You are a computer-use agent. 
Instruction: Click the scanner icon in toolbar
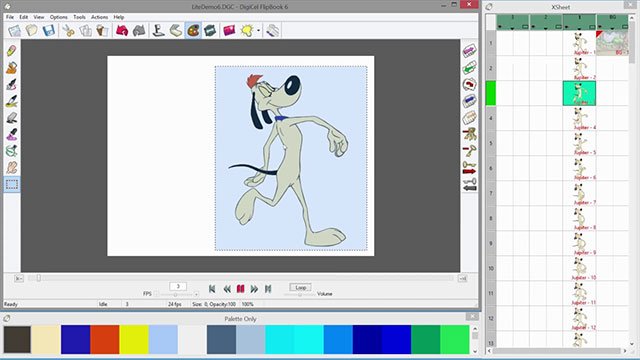coord(176,30)
